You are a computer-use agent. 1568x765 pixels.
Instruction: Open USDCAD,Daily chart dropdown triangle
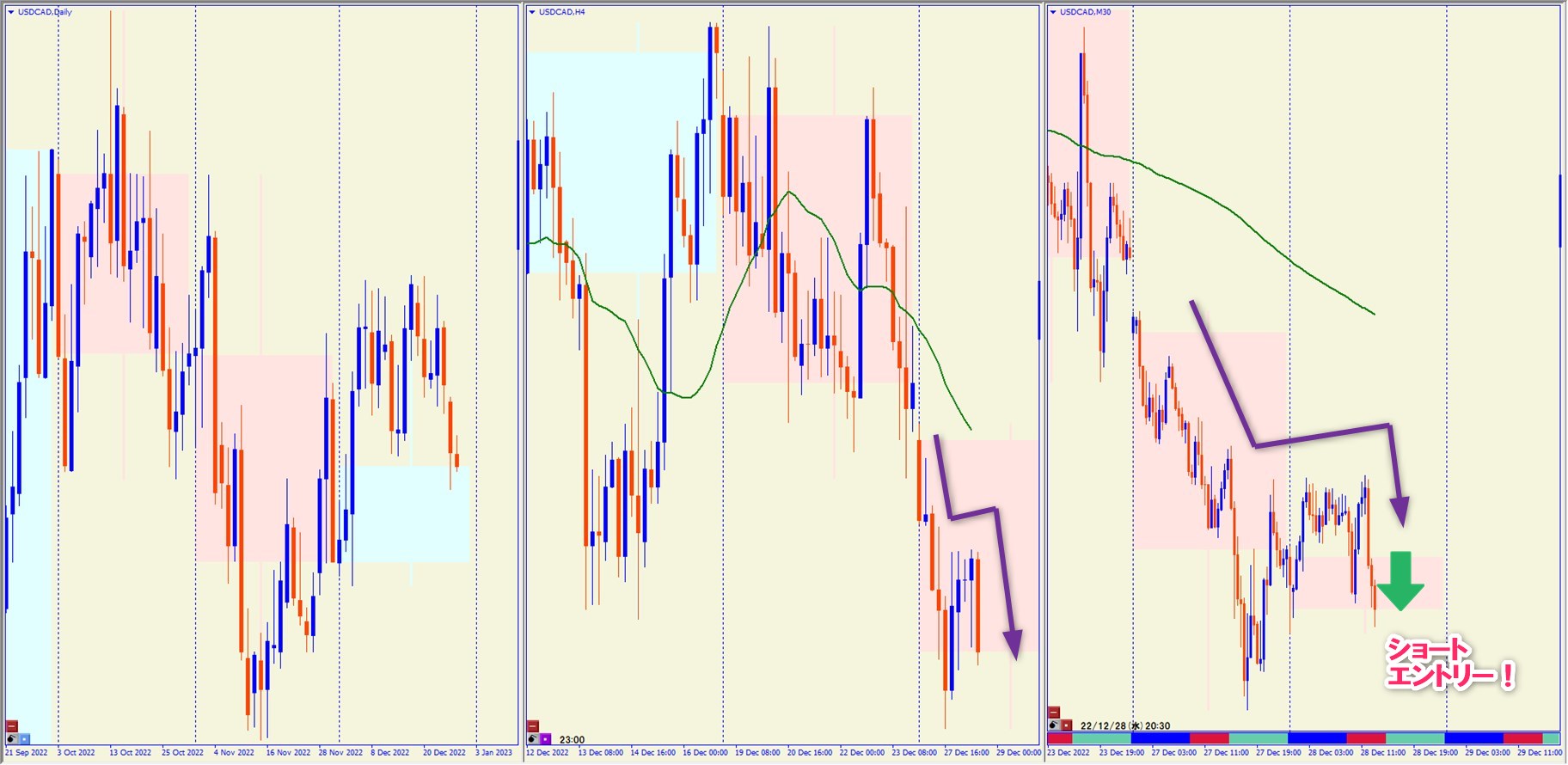(x=10, y=12)
